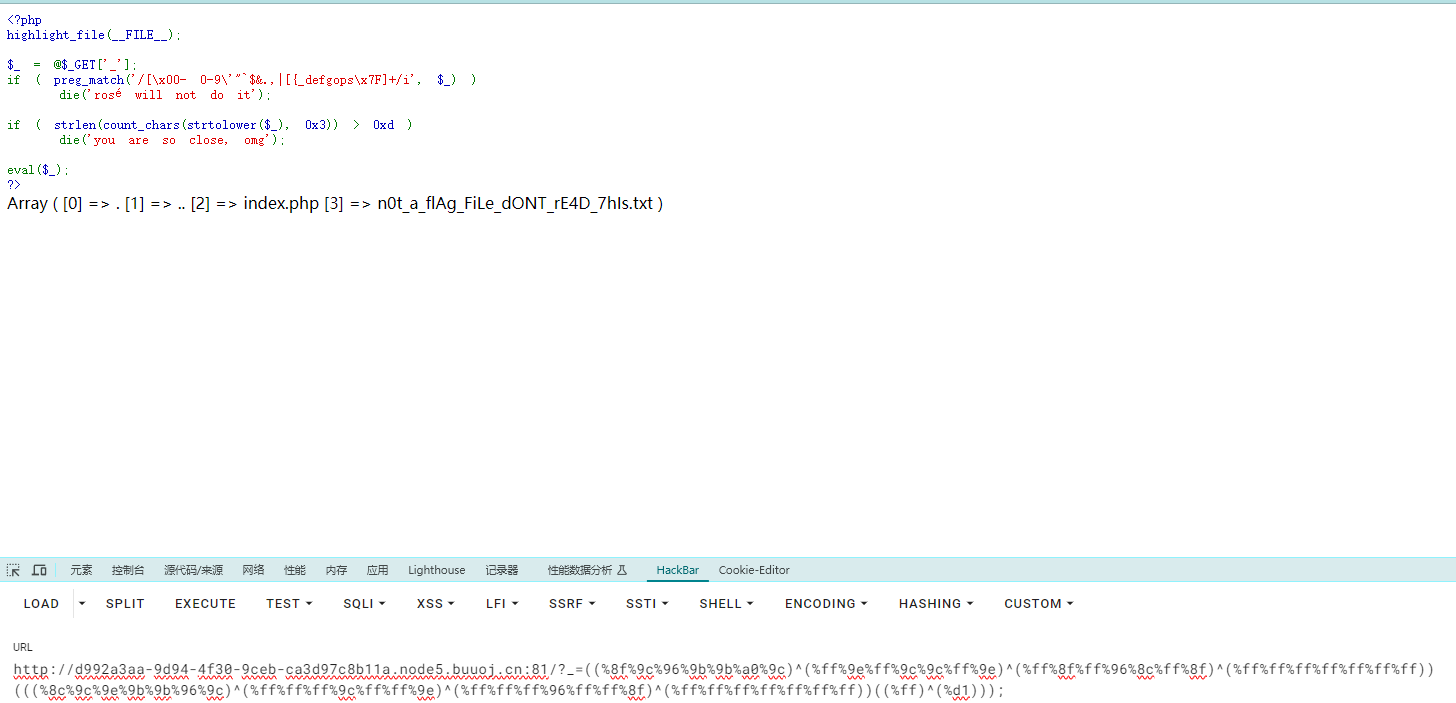Expand the CUSTOM menu
The image size is (1456, 703).
coord(1038,604)
